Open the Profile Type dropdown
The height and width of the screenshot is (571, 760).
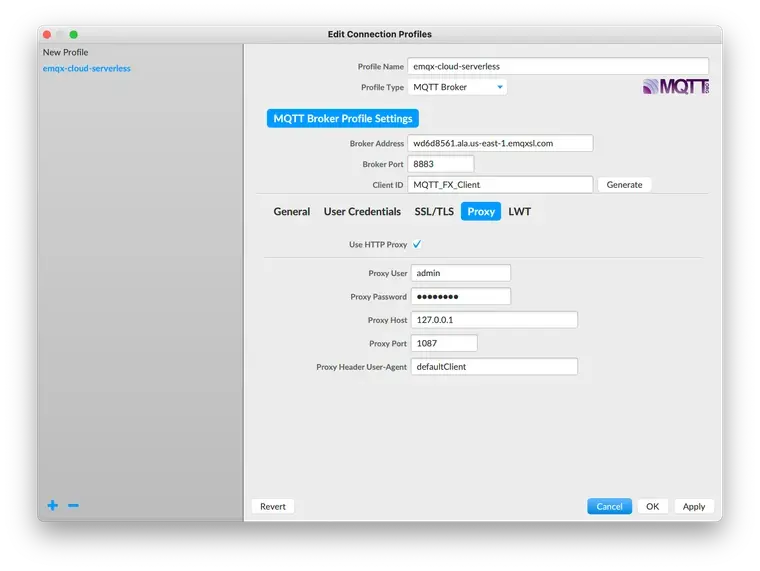pyautogui.click(x=458, y=87)
